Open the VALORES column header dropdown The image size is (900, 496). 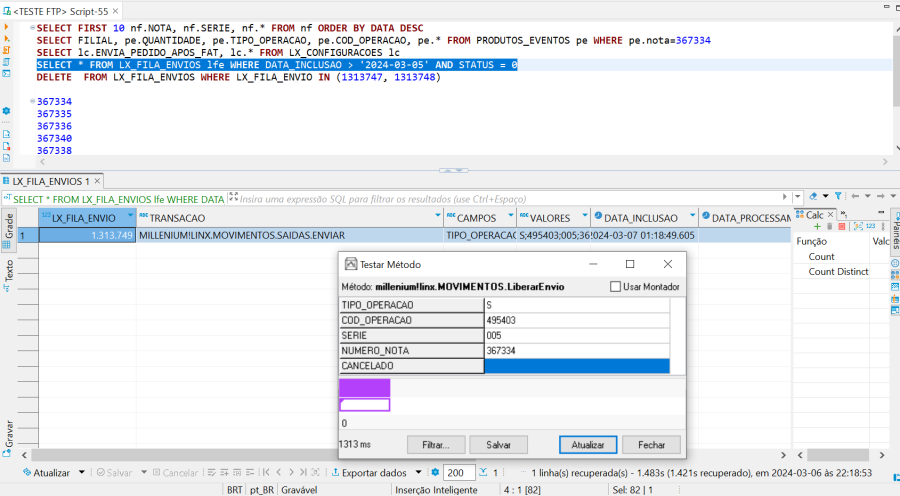[585, 216]
